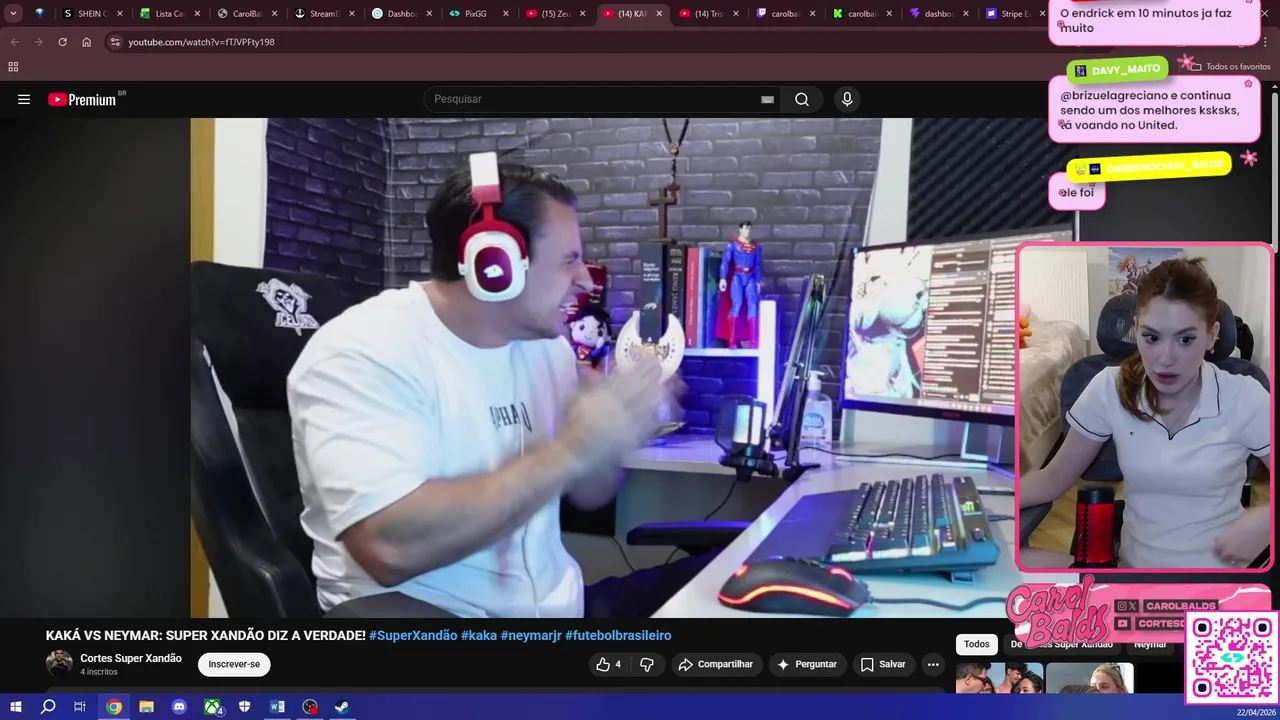Switch to the SHEIN tab

pos(92,14)
